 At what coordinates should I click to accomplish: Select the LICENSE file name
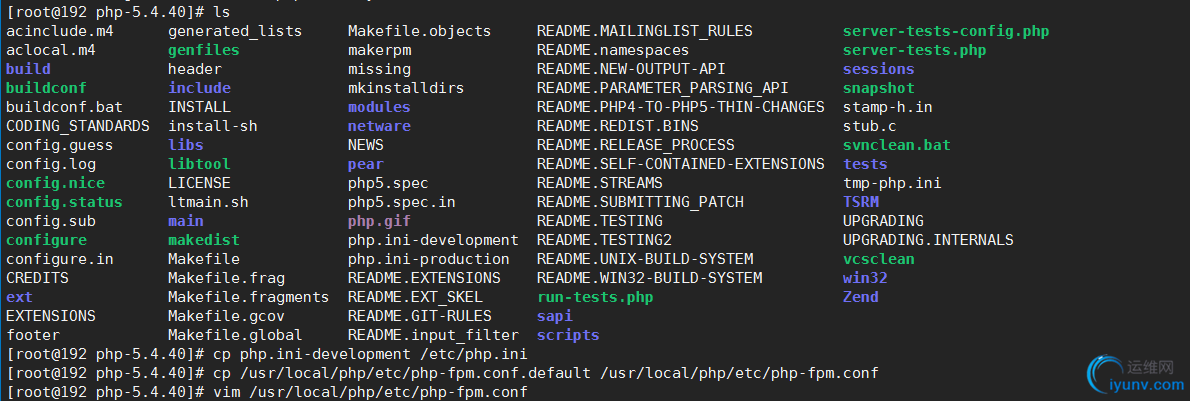tap(200, 183)
